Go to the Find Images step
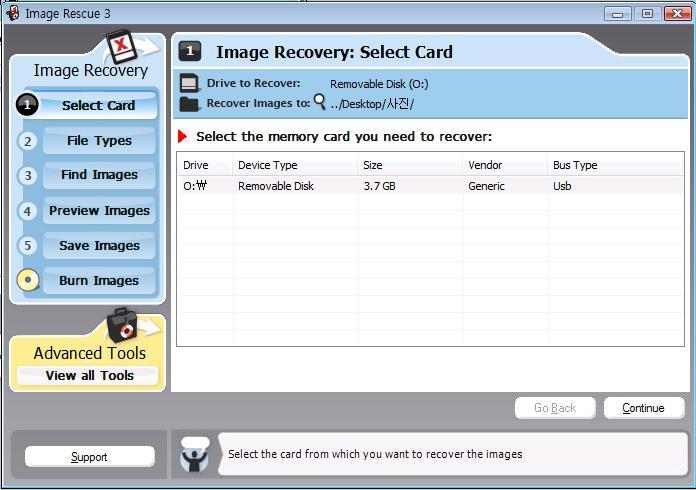The height and width of the screenshot is (490, 696). [99, 175]
